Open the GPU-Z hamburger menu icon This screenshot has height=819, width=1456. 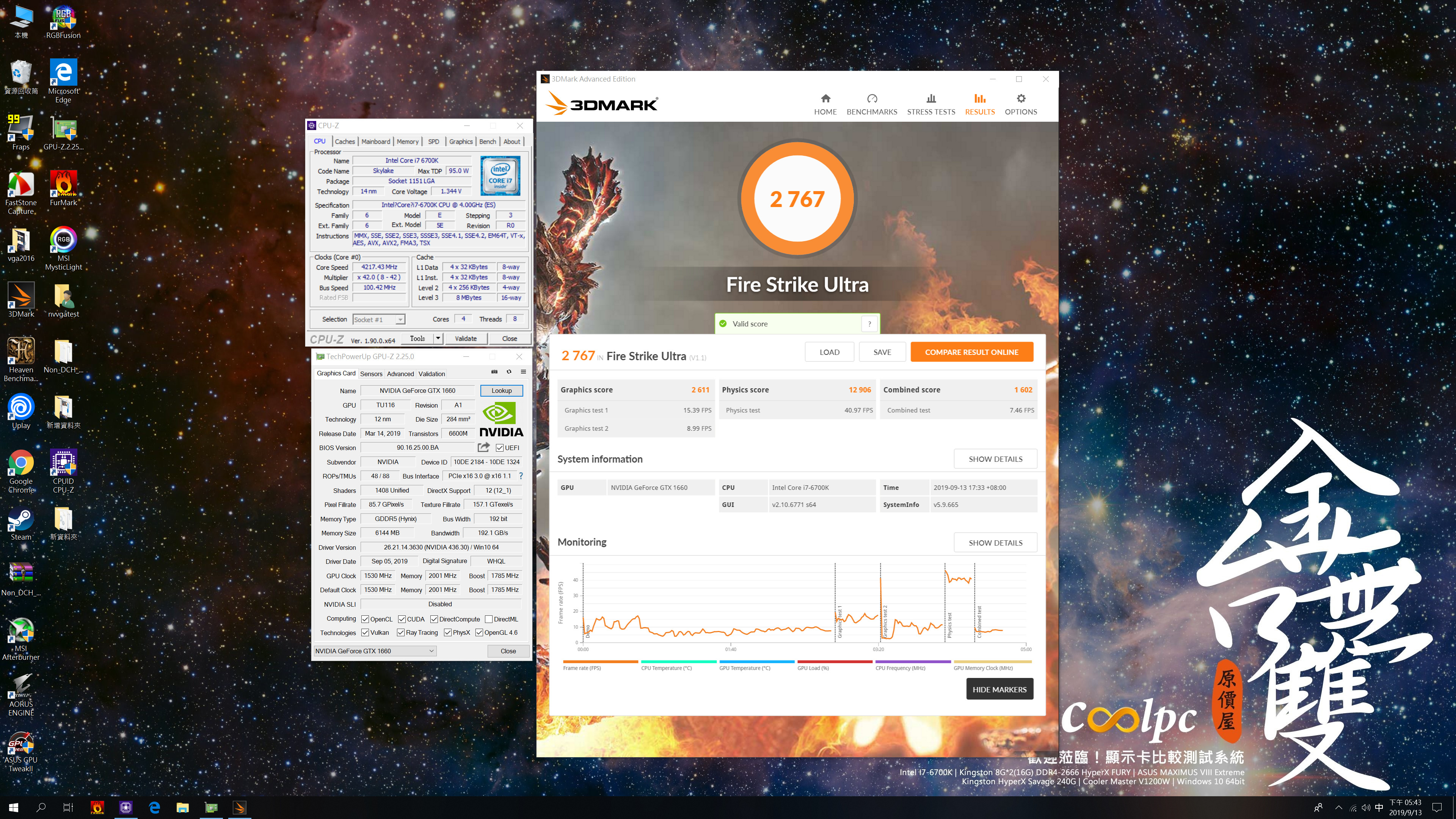pyautogui.click(x=523, y=372)
